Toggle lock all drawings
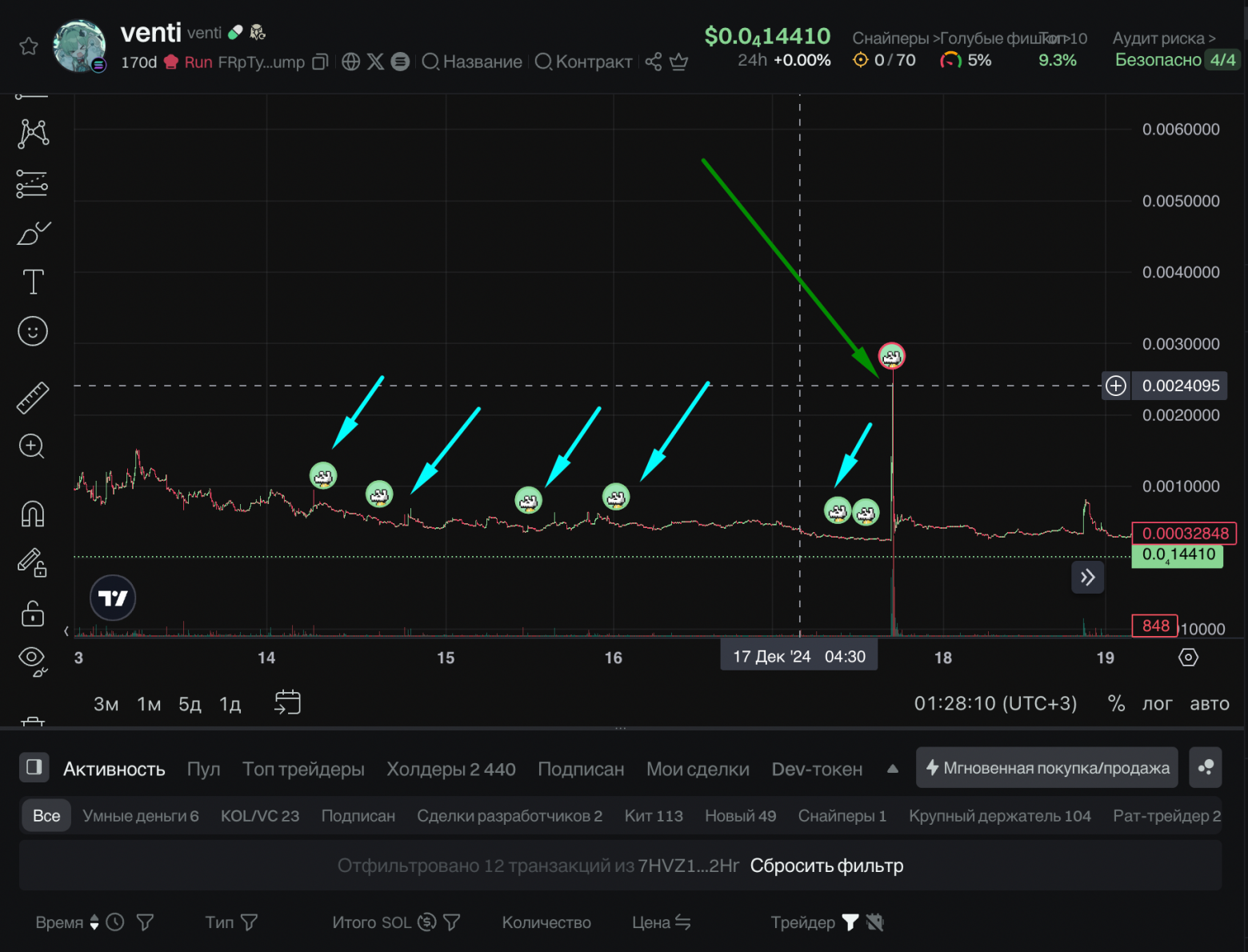Viewport: 1248px width, 952px height. pos(33,614)
